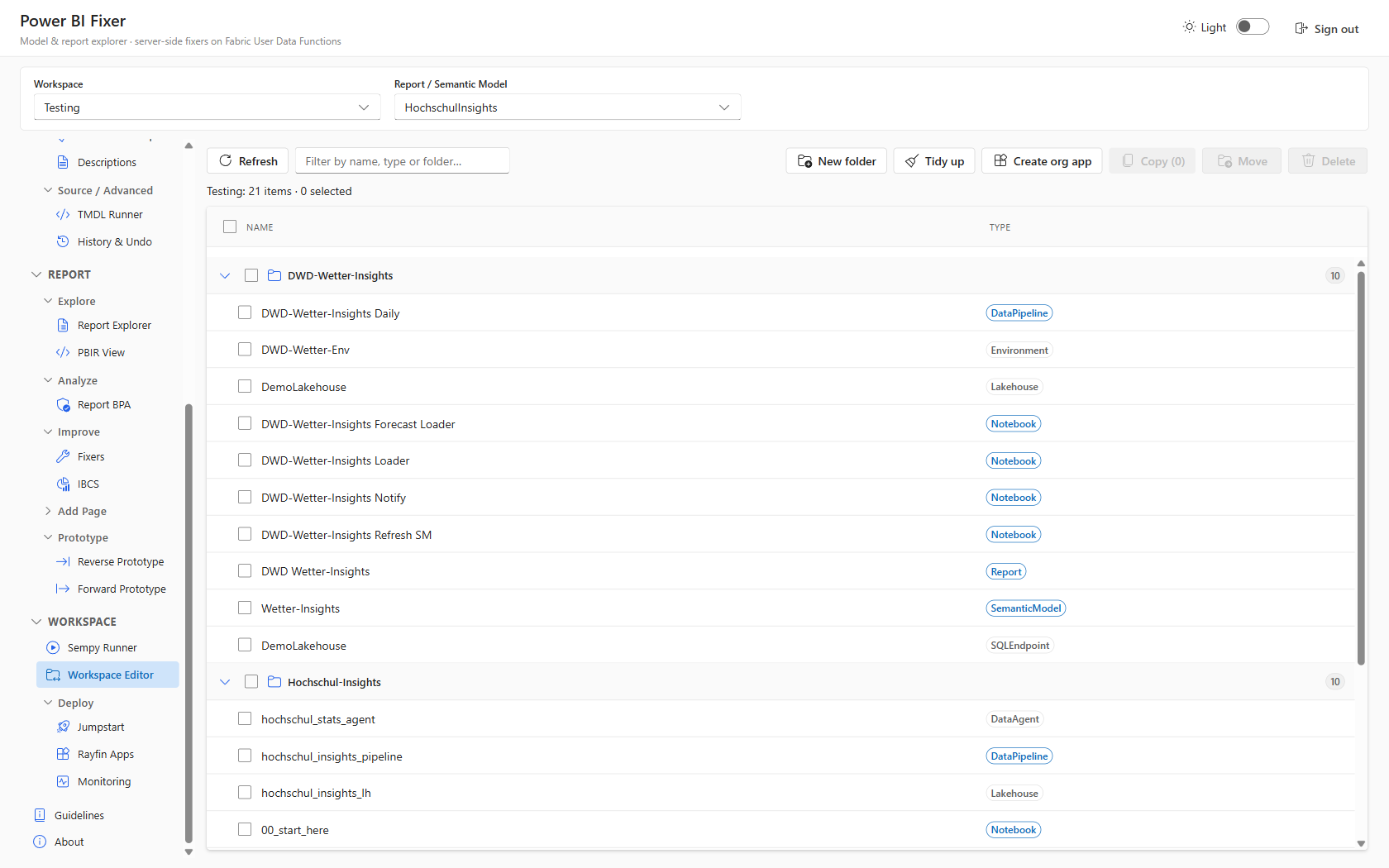Click the New folder button
Image resolution: width=1389 pixels, height=868 pixels.
837,161
